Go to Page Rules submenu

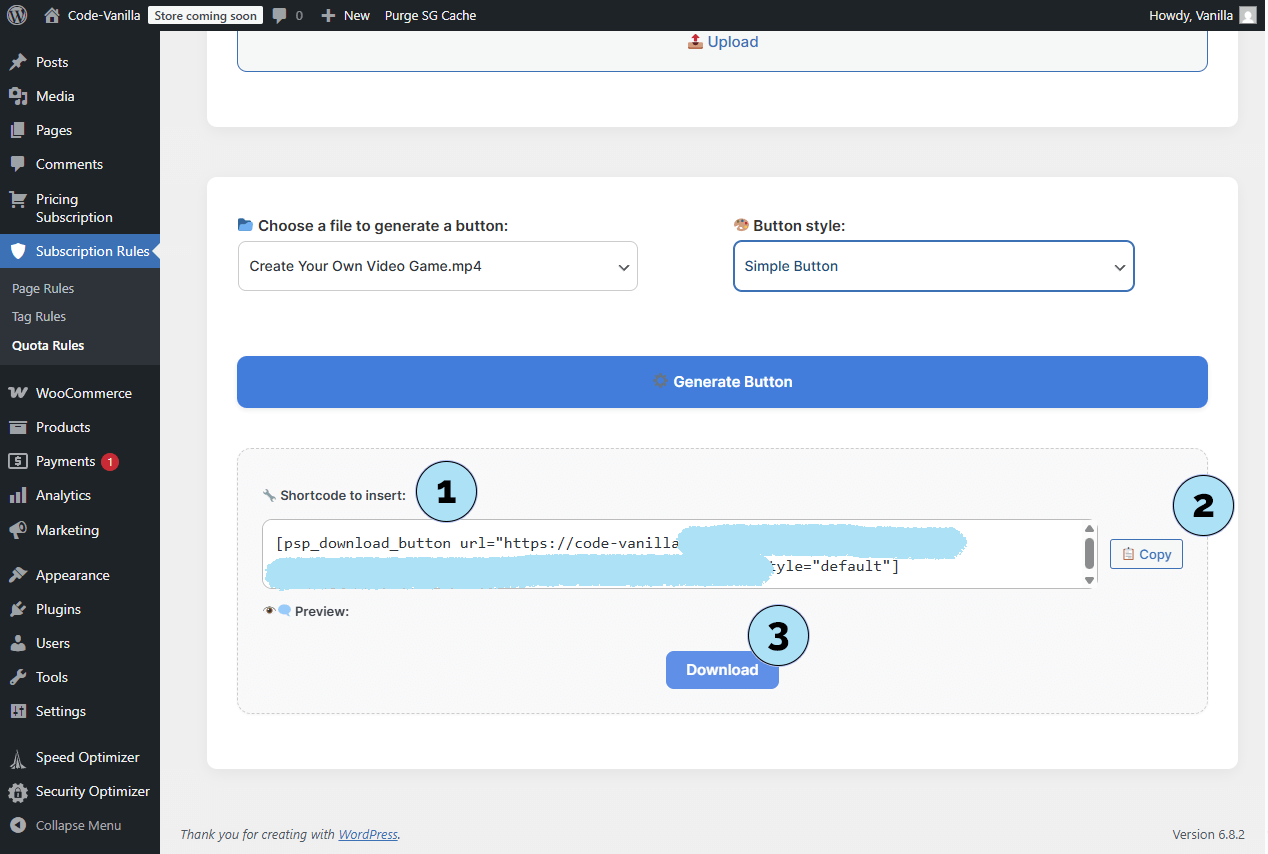(43, 288)
